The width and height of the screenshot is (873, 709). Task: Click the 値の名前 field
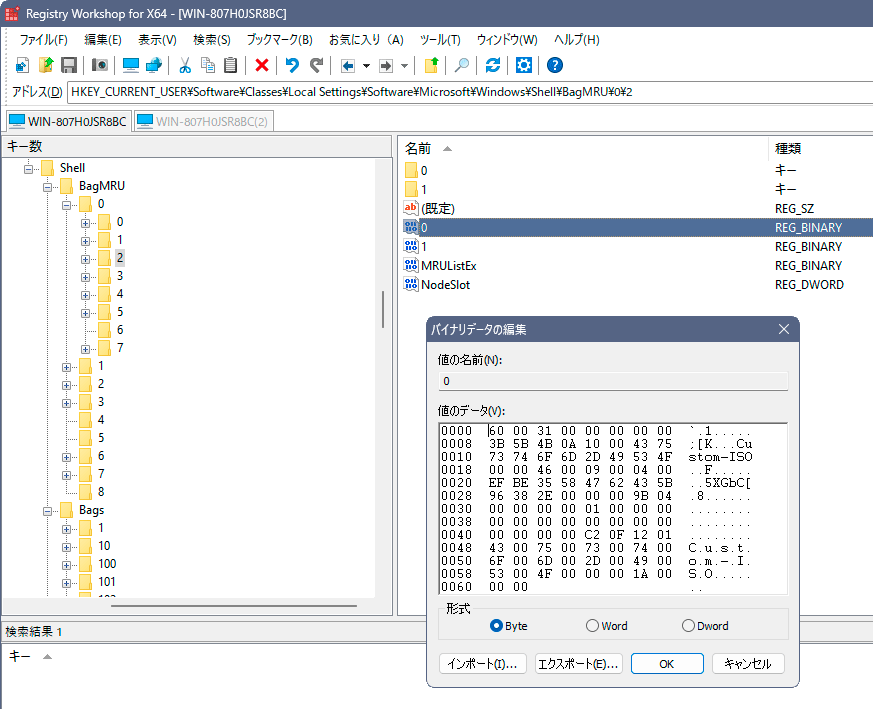pos(613,381)
